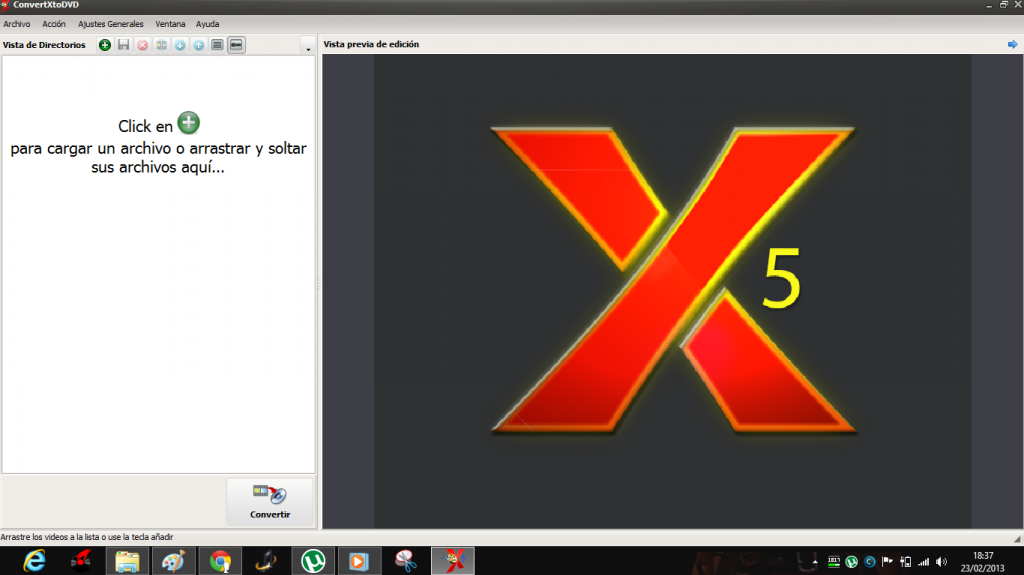Save project with the floppy disk icon
The image size is (1024, 575).
[x=123, y=45]
